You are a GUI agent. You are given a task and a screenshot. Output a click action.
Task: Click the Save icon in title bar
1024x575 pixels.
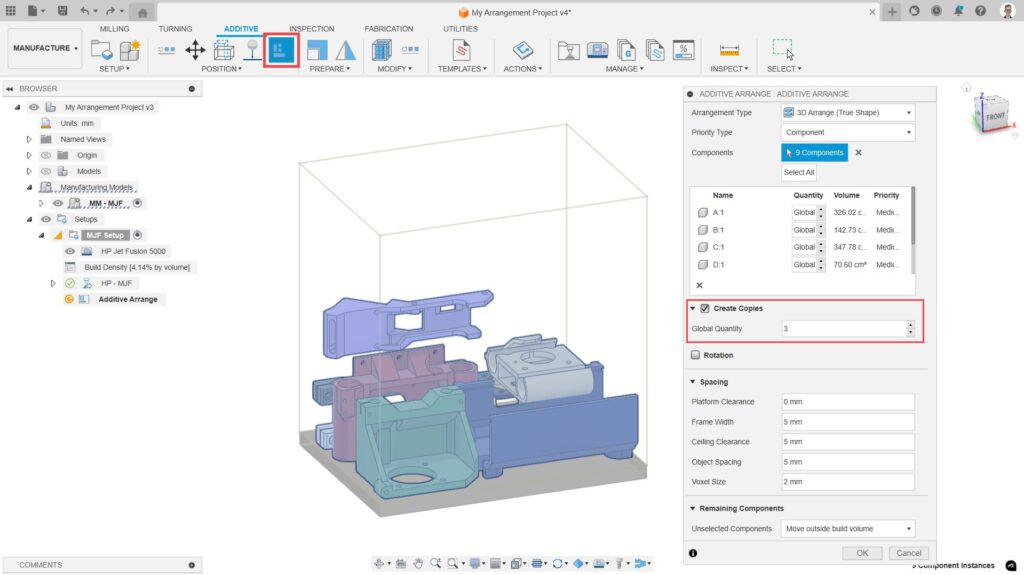point(63,11)
